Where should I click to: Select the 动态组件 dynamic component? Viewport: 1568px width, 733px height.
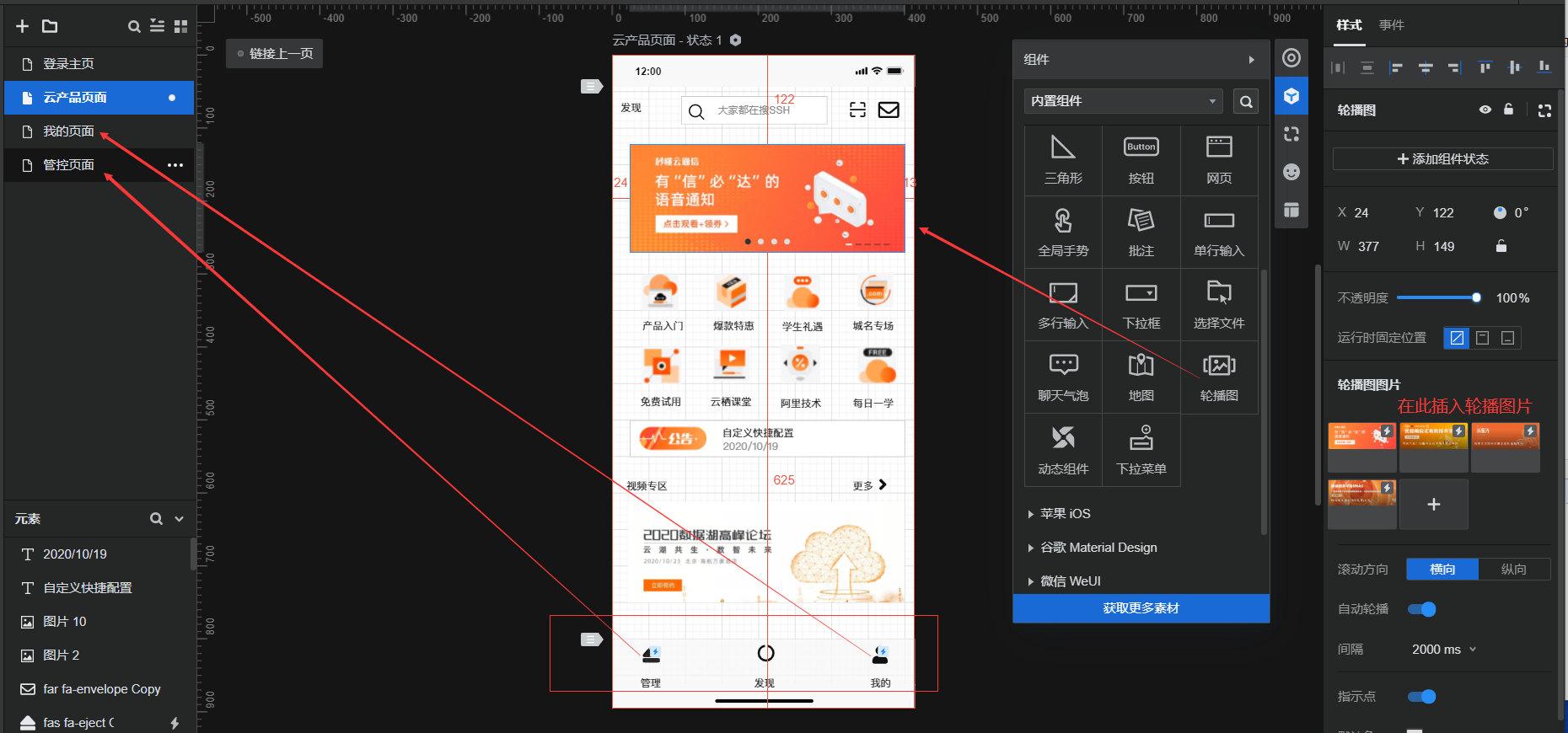[x=1063, y=451]
